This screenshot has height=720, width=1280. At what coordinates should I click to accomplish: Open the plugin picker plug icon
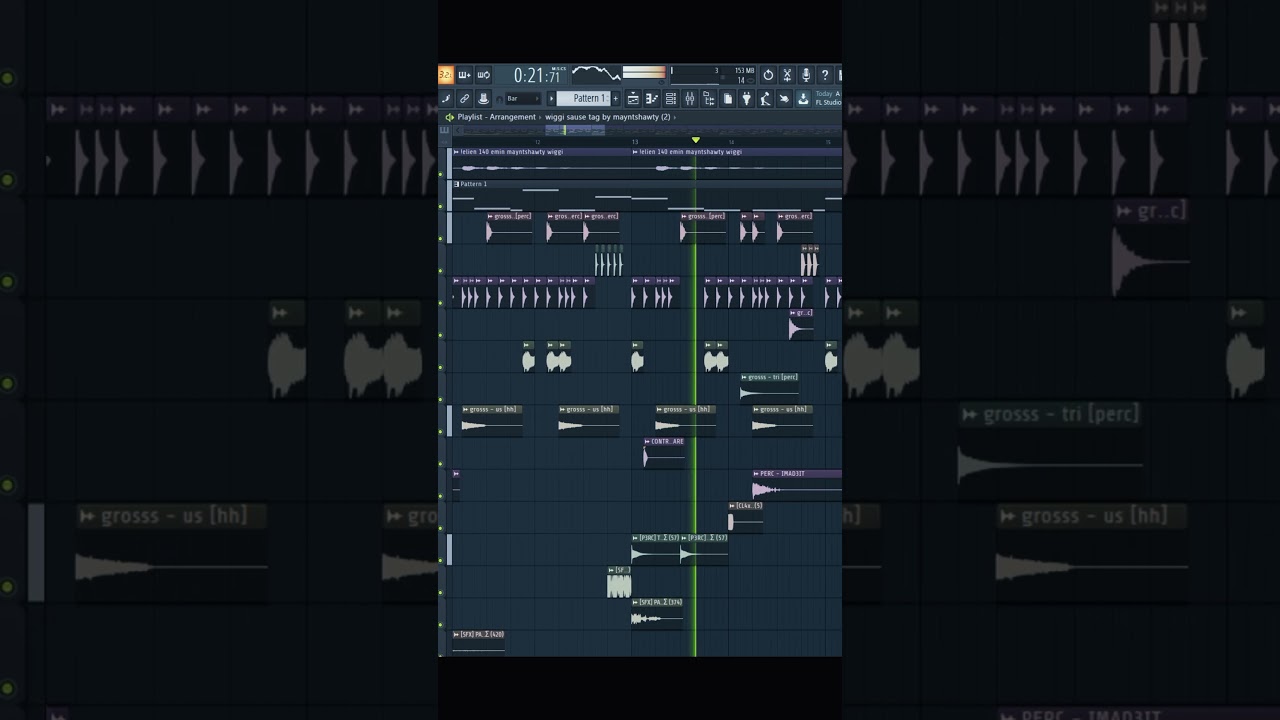coord(746,98)
